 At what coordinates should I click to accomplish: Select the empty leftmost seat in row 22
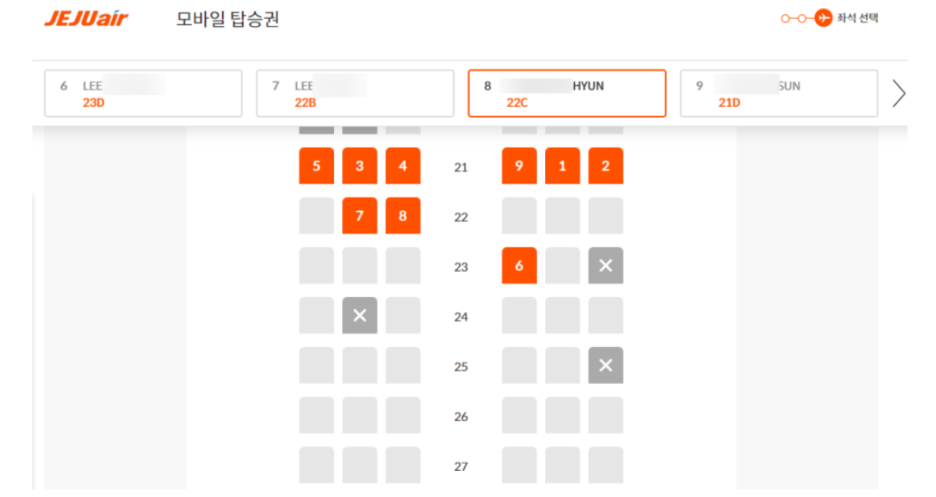click(x=316, y=216)
